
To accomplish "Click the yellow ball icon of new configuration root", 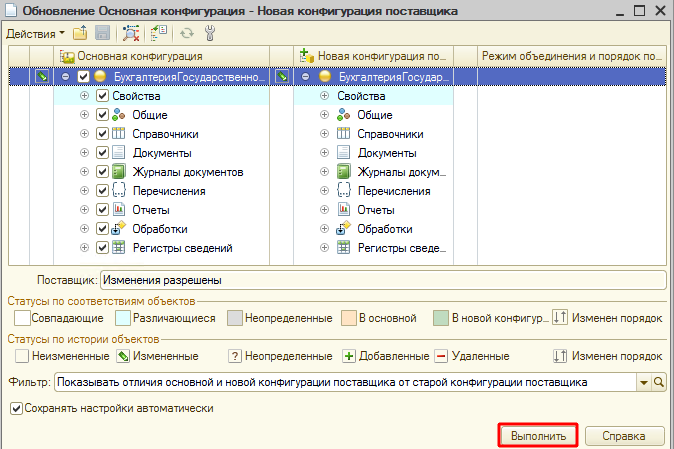I will pos(325,76).
